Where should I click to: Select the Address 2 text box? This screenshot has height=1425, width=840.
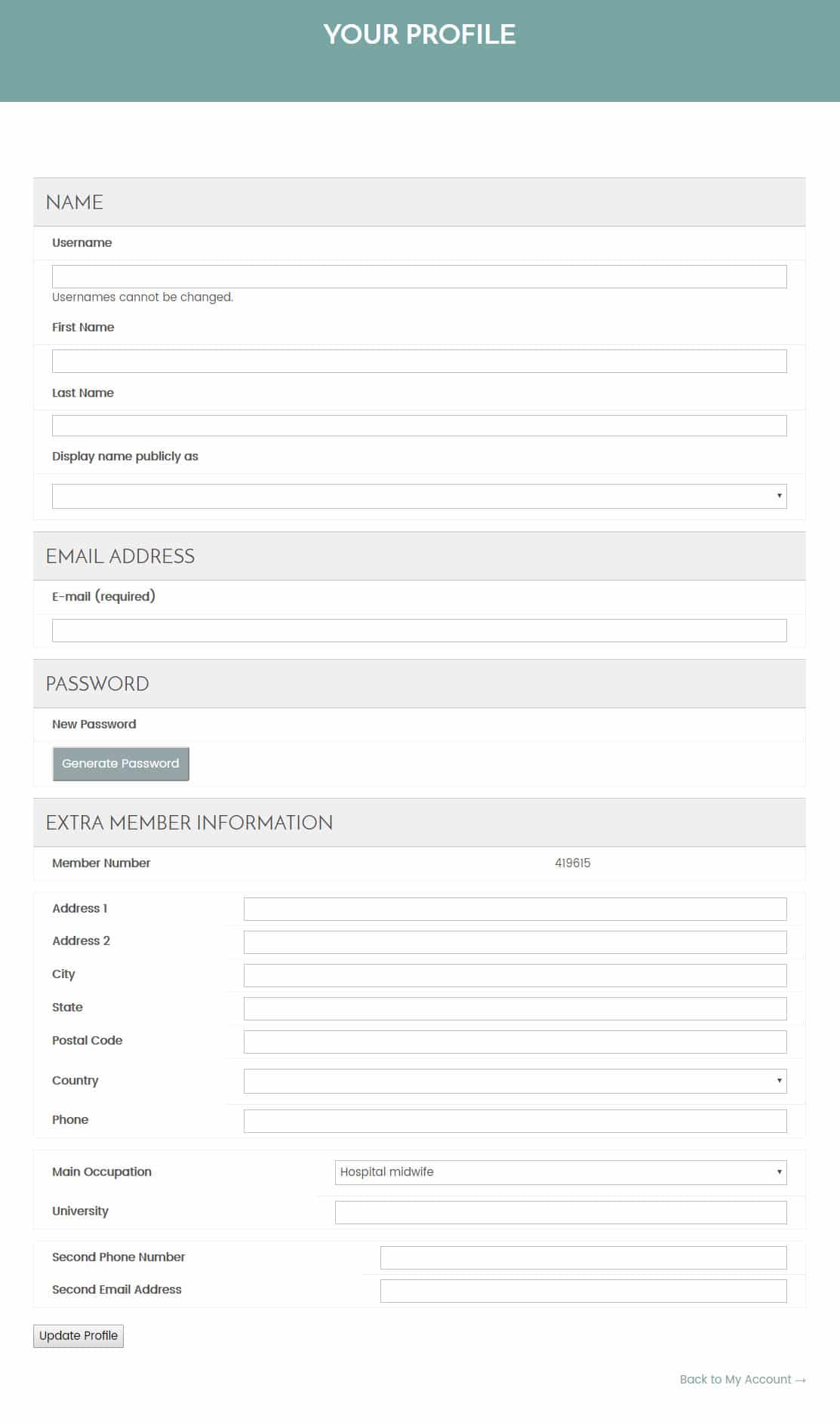pyautogui.click(x=515, y=942)
